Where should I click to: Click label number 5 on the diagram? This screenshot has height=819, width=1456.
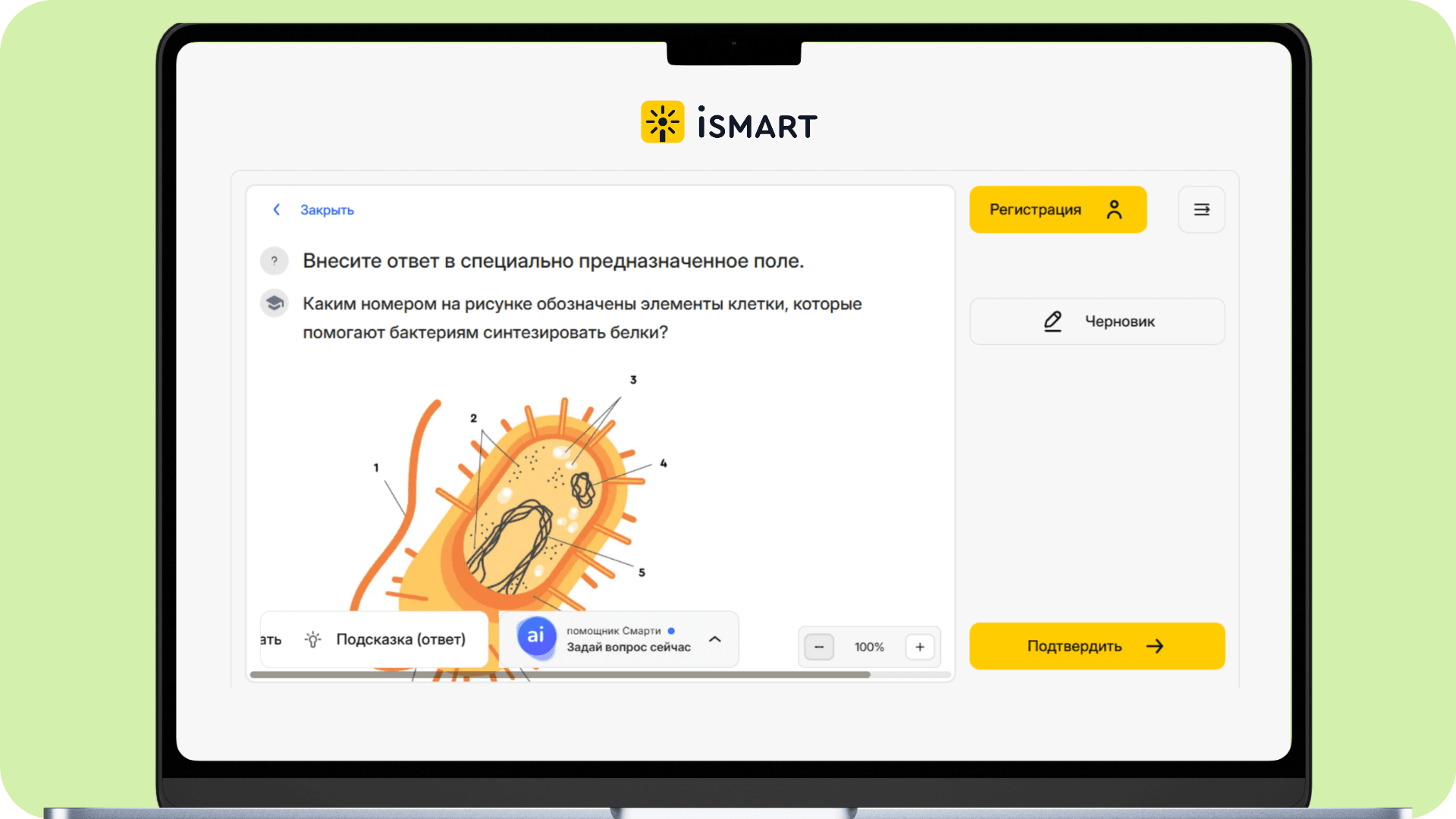[642, 573]
